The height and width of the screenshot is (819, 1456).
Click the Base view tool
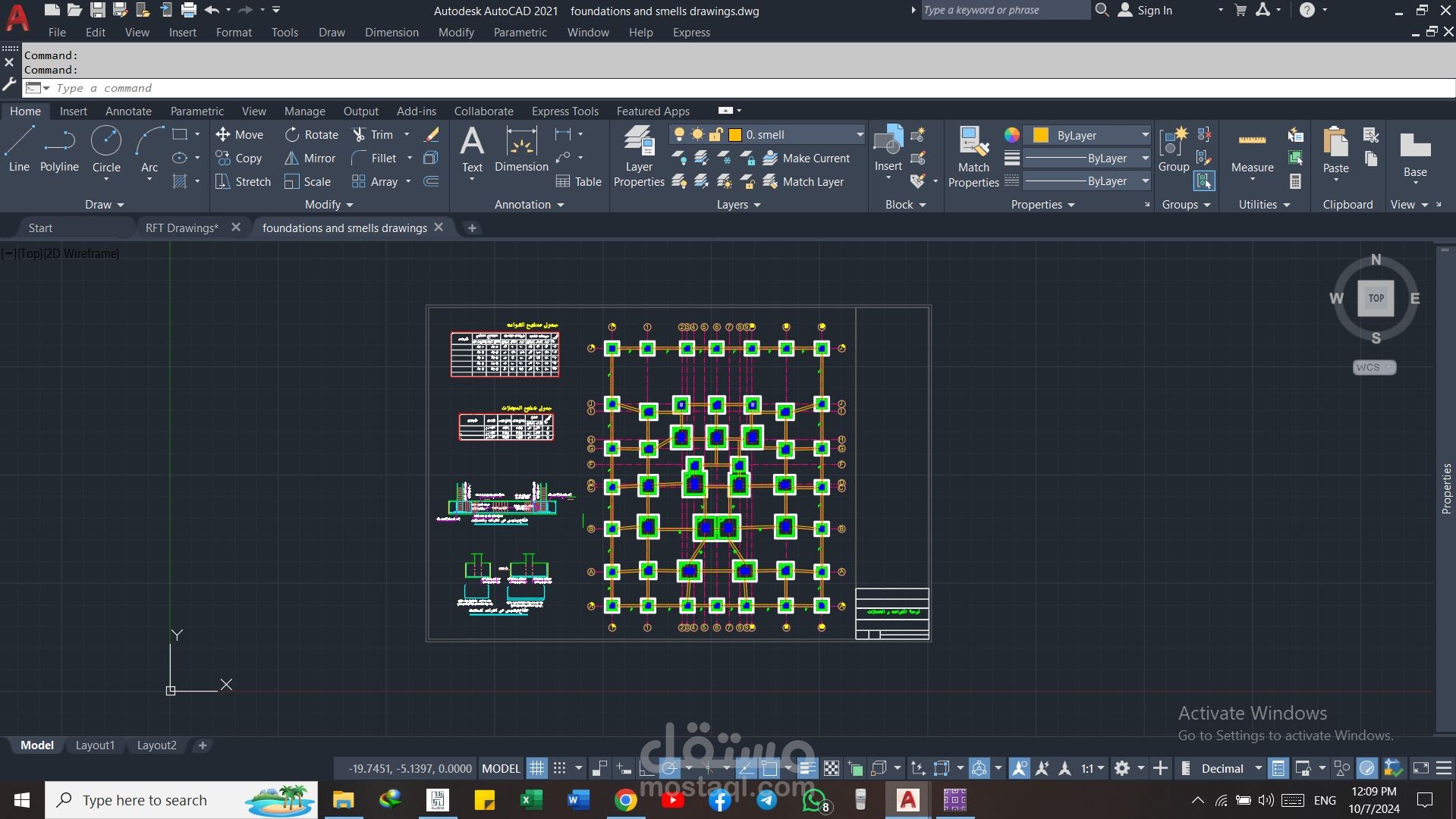click(1415, 155)
